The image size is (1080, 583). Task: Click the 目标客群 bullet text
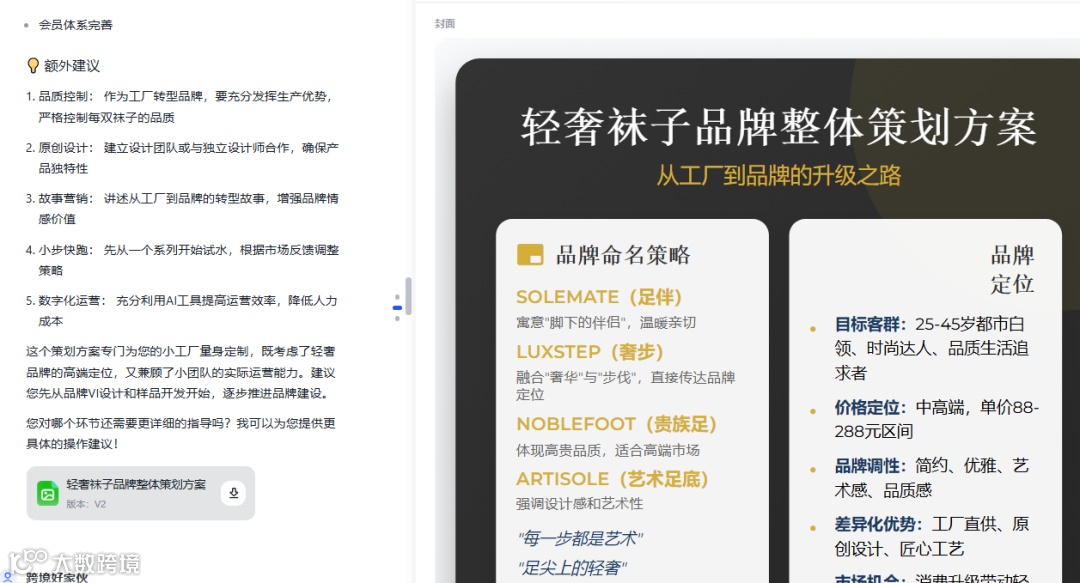pos(932,348)
